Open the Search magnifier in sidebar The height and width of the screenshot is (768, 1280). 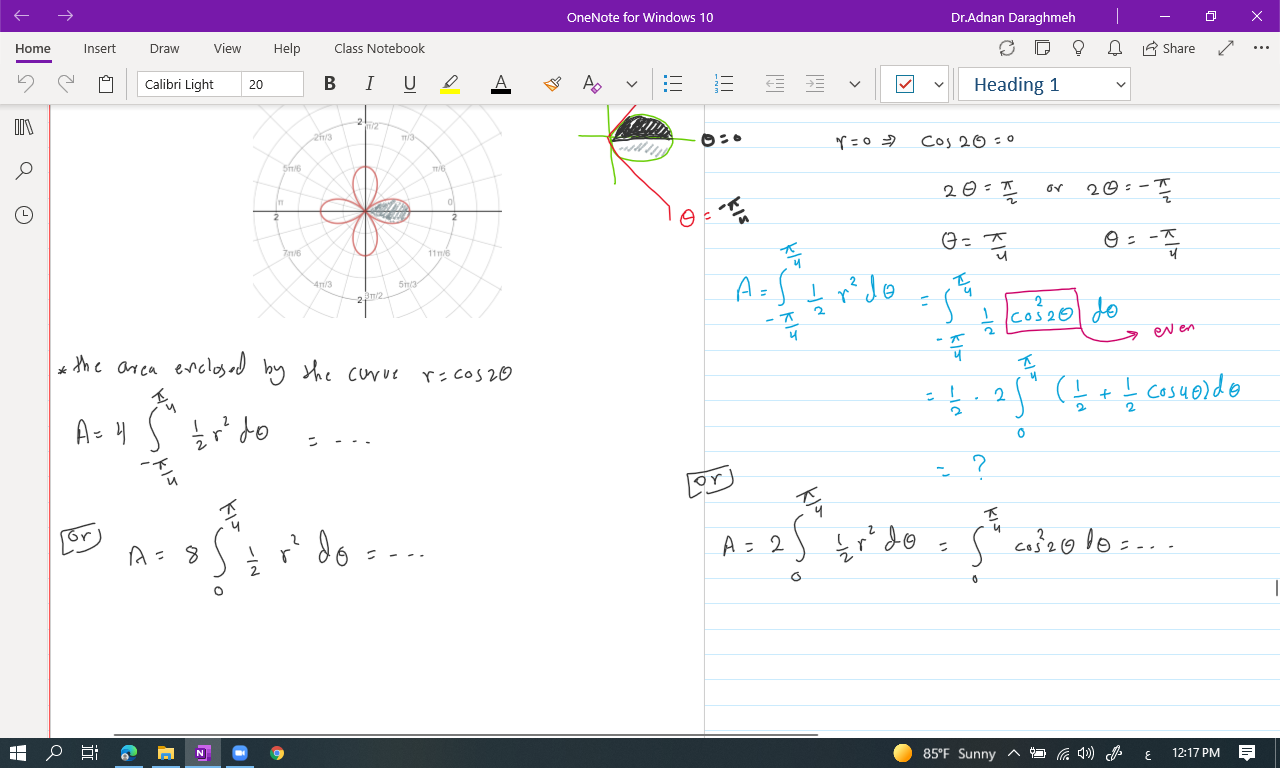24,171
